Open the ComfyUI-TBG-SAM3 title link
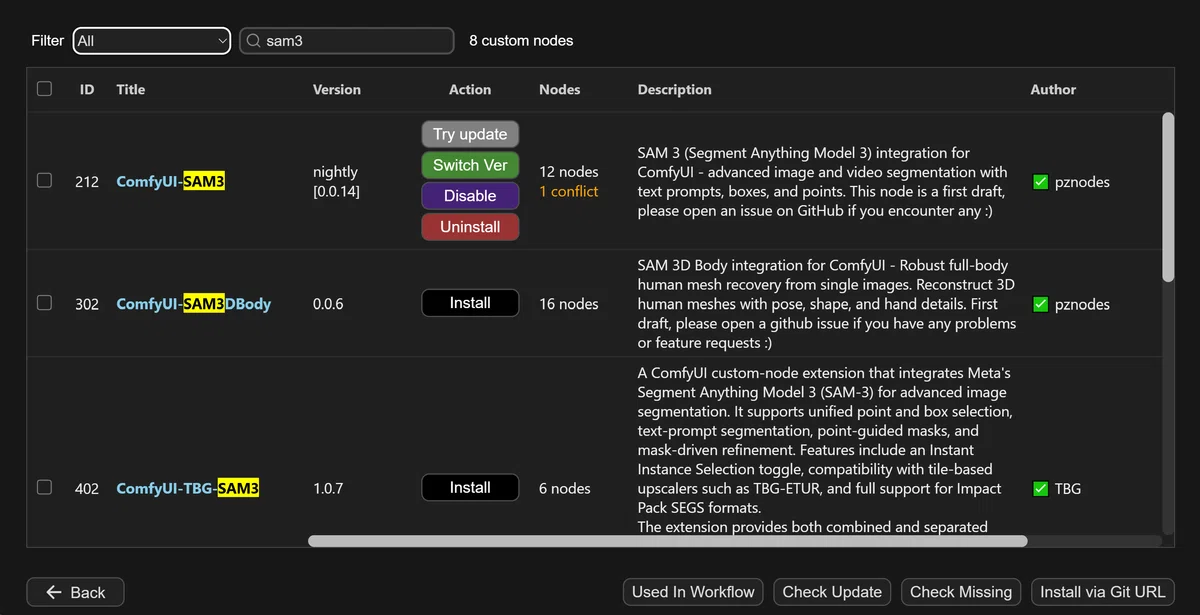This screenshot has width=1200, height=615. 187,489
